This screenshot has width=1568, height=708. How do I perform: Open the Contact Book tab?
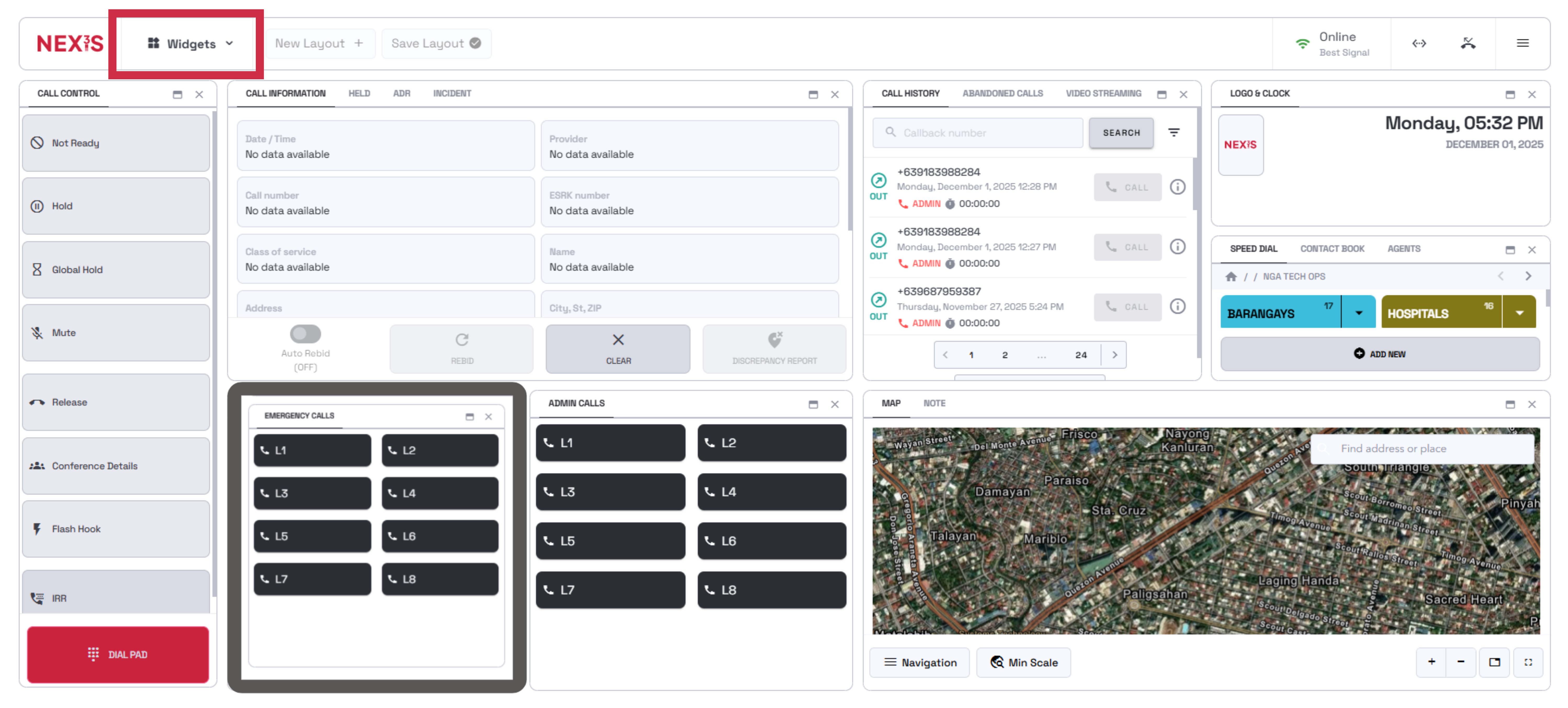pyautogui.click(x=1332, y=249)
